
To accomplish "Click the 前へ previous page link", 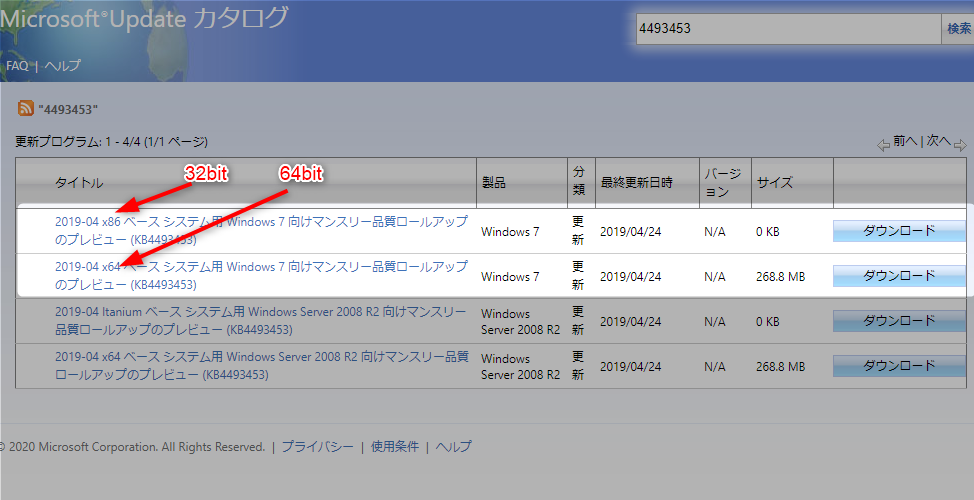I will (905, 142).
